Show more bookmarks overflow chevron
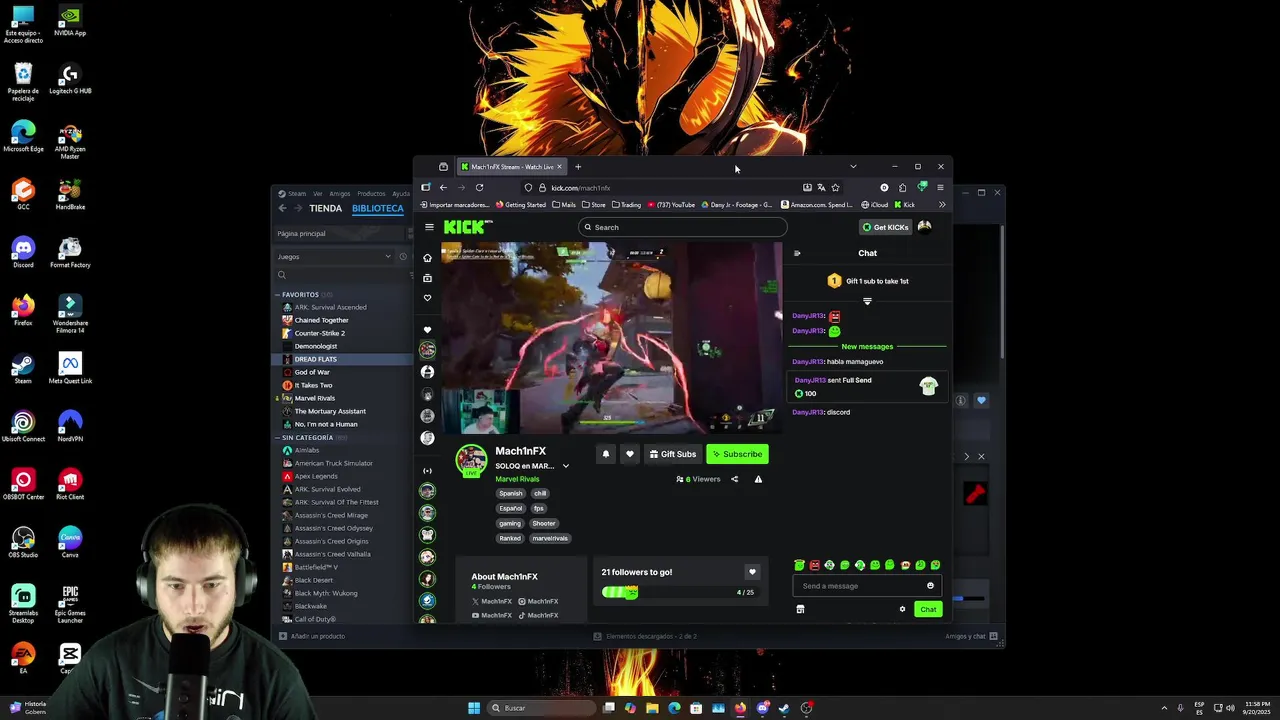This screenshot has height=720, width=1280. pos(941,205)
